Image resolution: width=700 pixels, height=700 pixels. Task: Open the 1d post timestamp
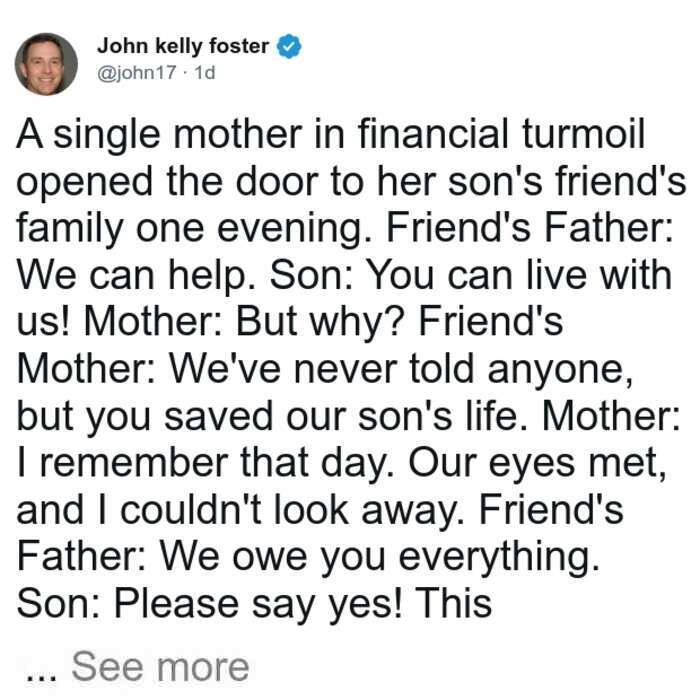(205, 72)
